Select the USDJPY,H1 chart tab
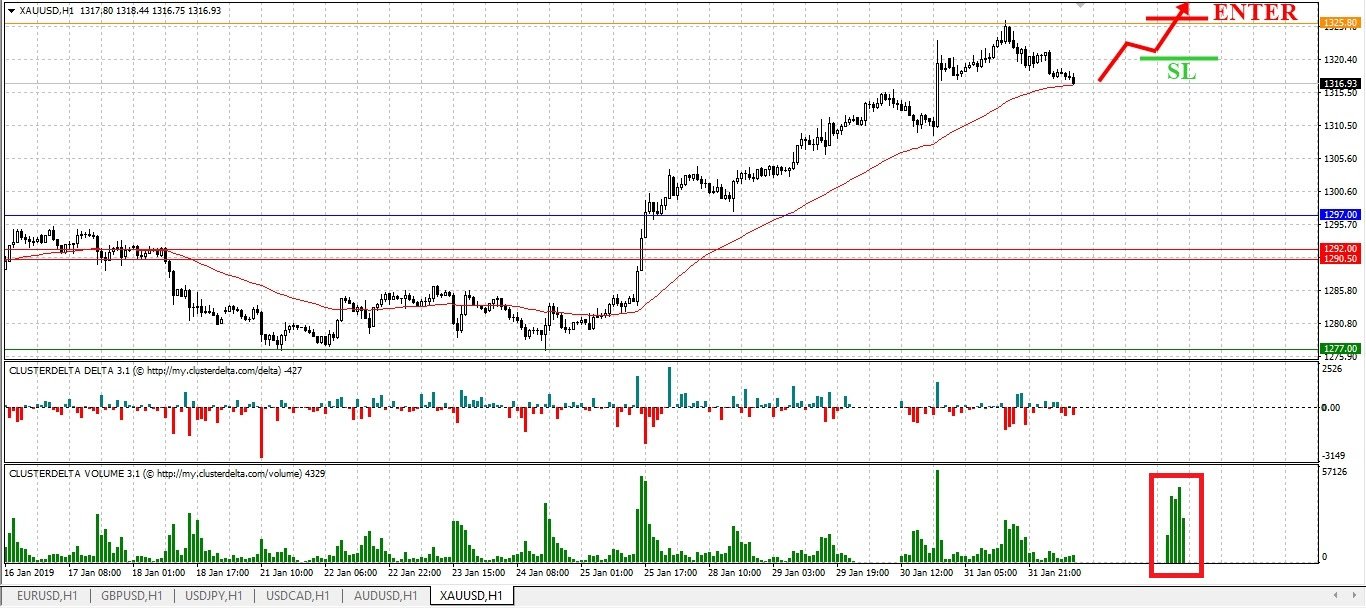The image size is (1366, 608). pos(212,596)
